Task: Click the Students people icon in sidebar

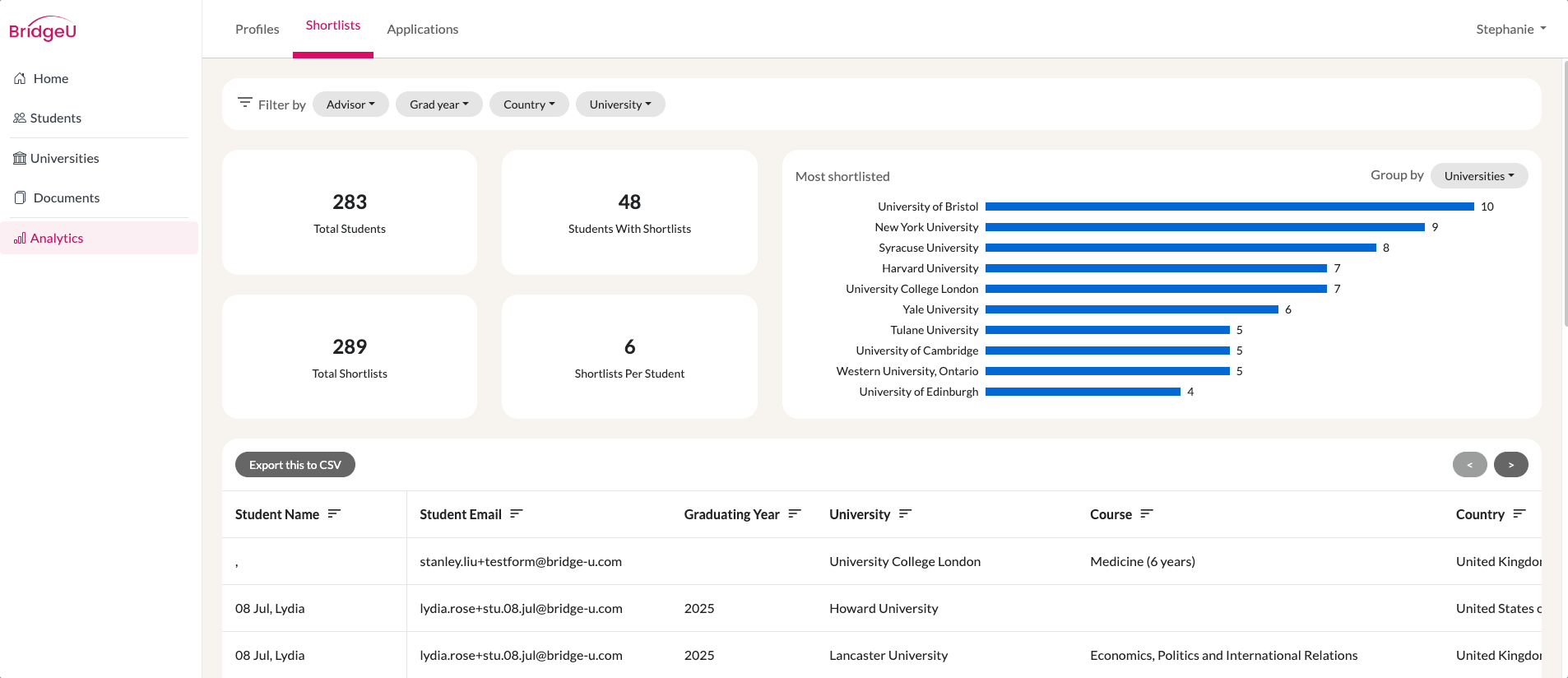Action: (x=20, y=118)
